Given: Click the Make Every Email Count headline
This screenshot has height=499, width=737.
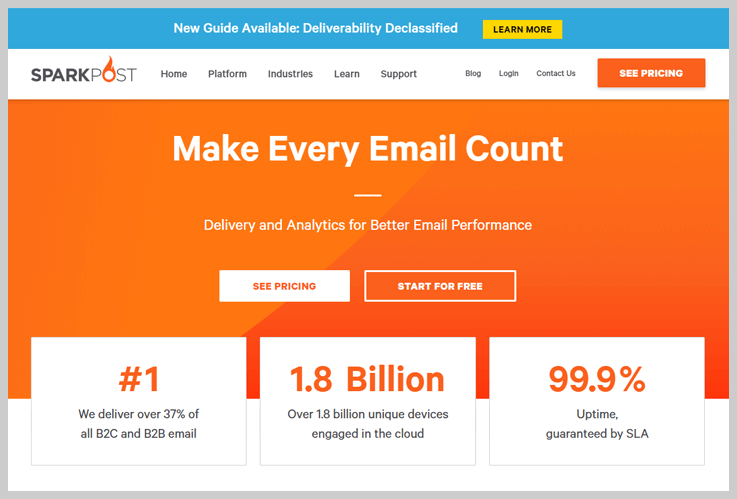Looking at the screenshot, I should point(368,149).
